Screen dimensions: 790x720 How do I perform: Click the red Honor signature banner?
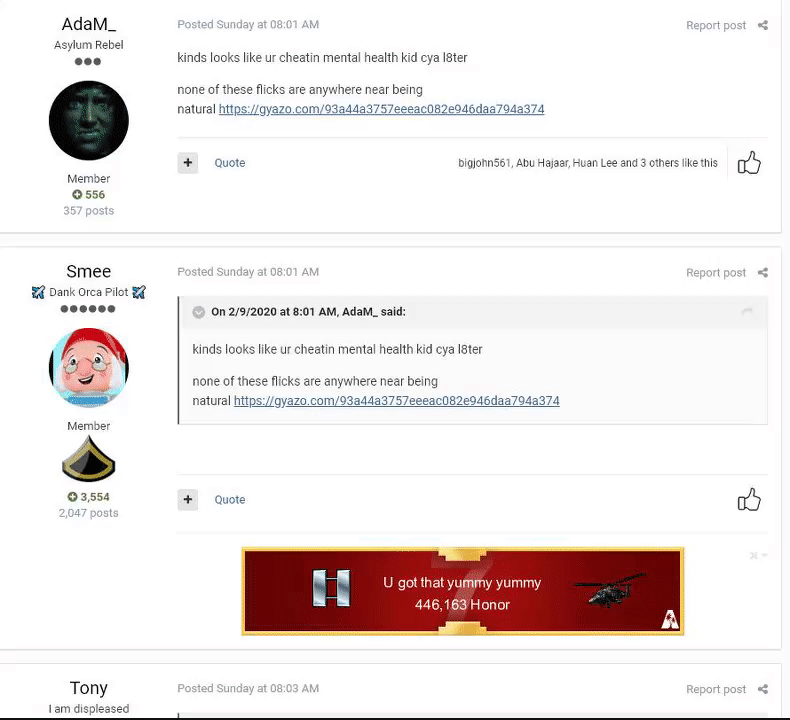(463, 591)
